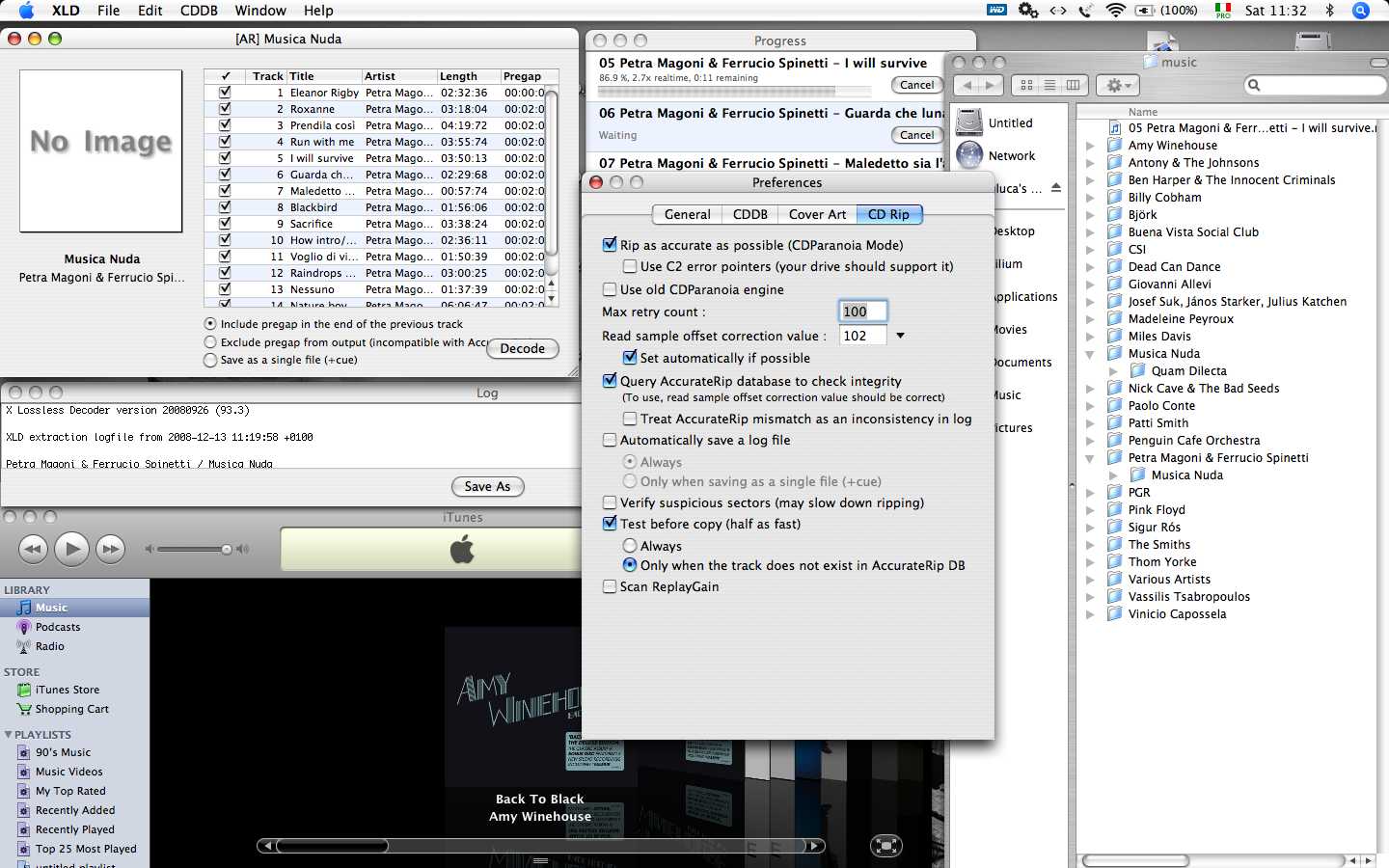Select Always under Test before copy

coord(630,546)
